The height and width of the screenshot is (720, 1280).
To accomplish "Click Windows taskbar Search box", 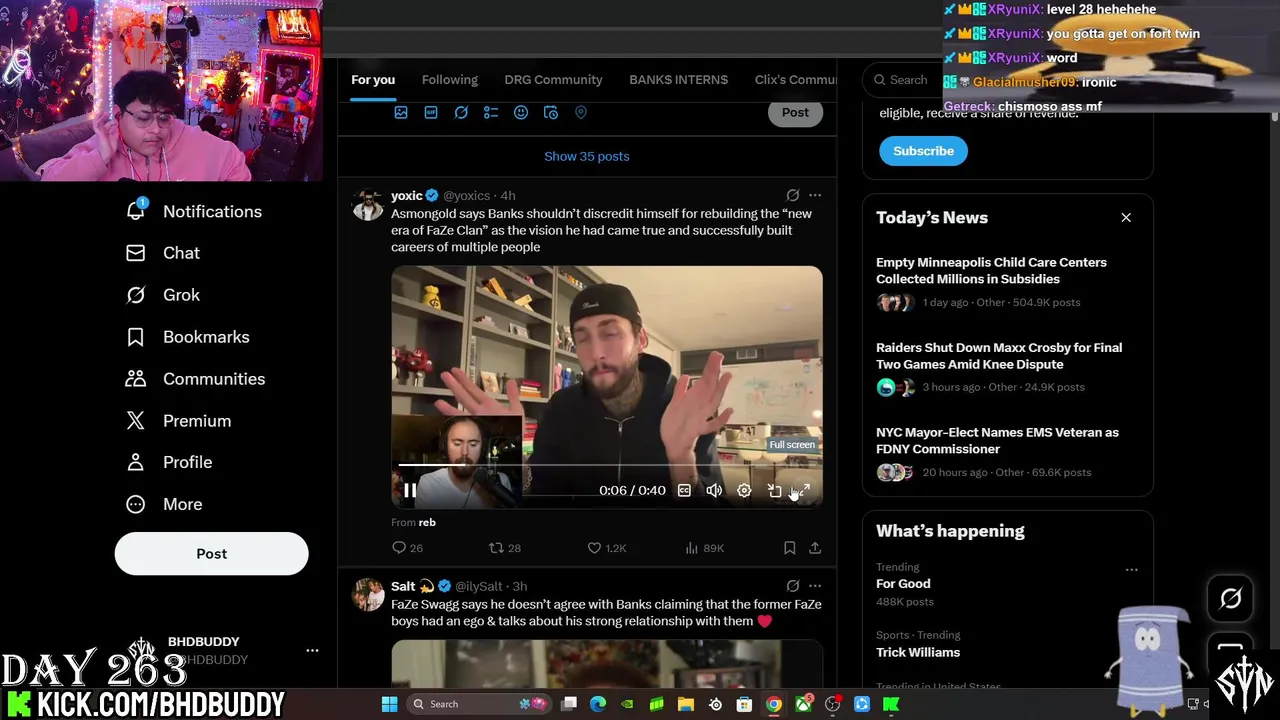I will (480, 704).
